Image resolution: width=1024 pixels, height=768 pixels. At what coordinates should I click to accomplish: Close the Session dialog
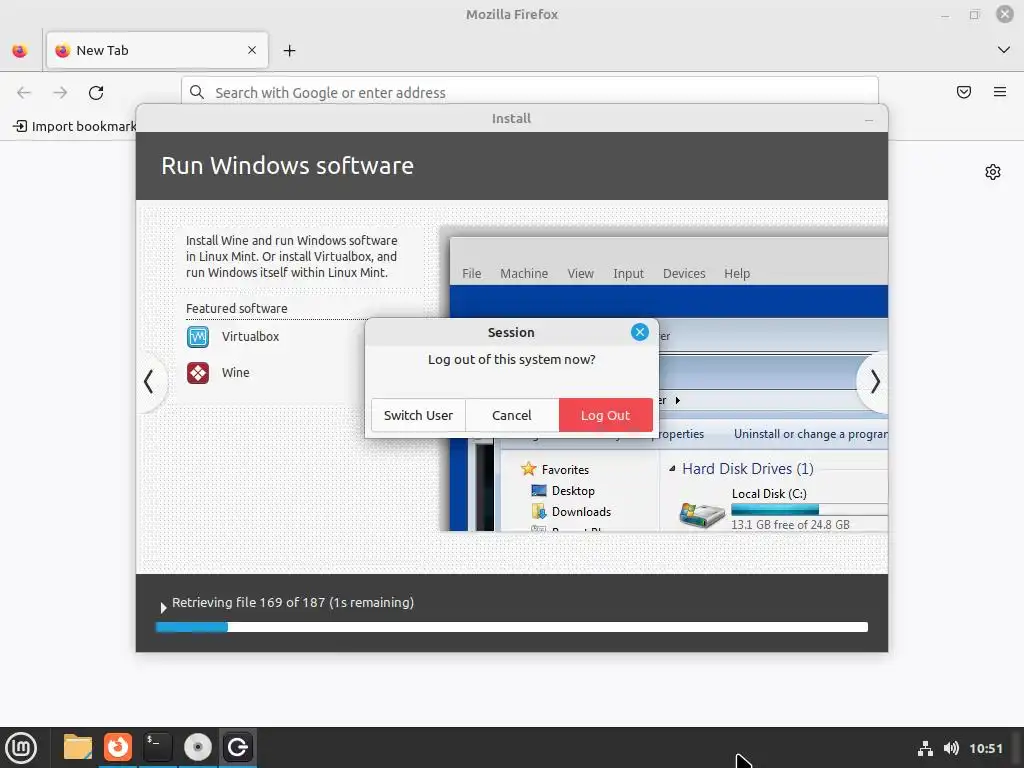pos(639,332)
